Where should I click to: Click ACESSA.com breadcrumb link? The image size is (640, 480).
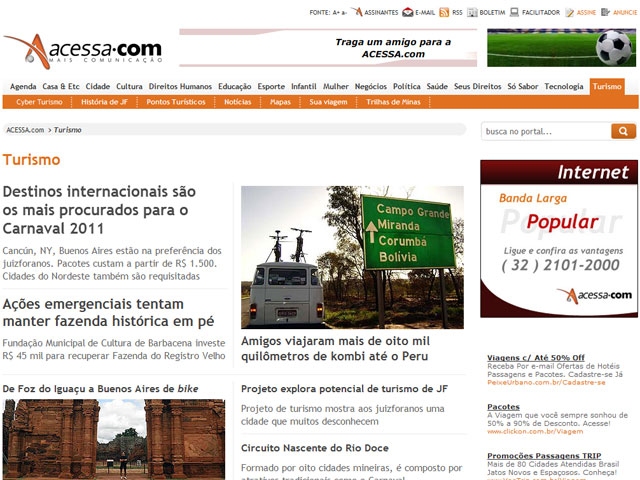(x=24, y=130)
